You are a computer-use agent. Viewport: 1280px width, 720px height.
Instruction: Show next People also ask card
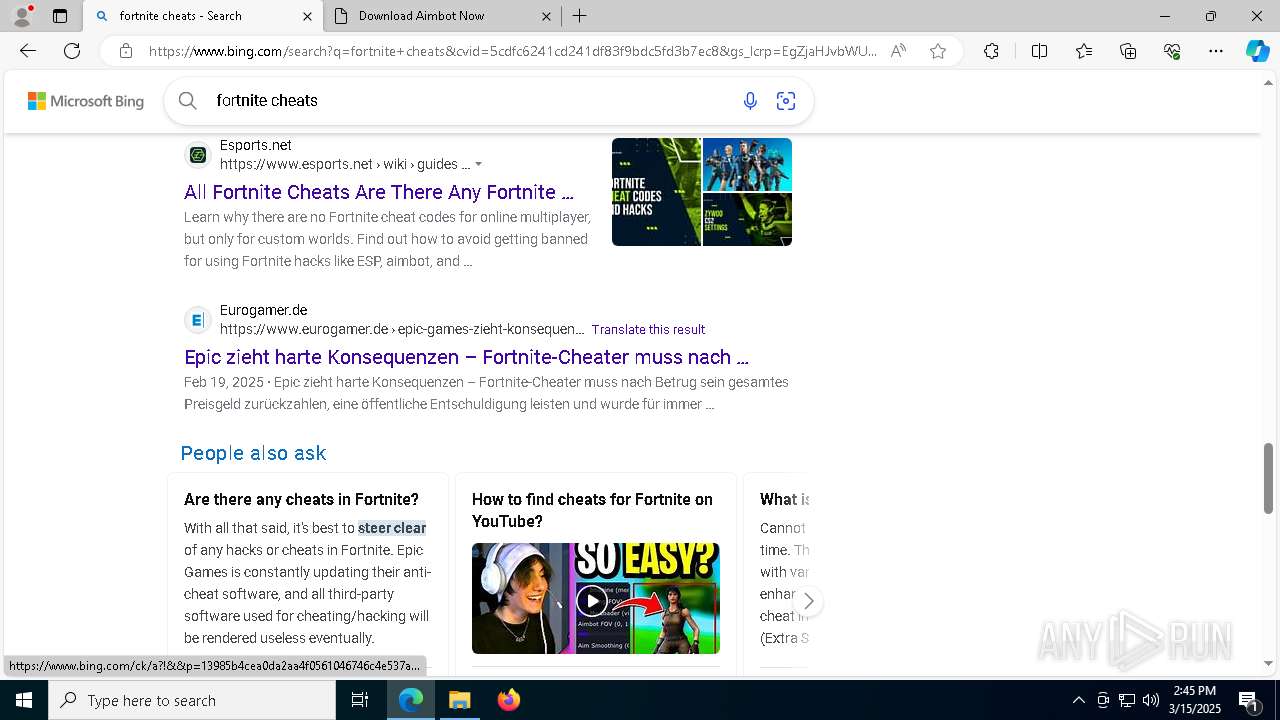tap(808, 602)
